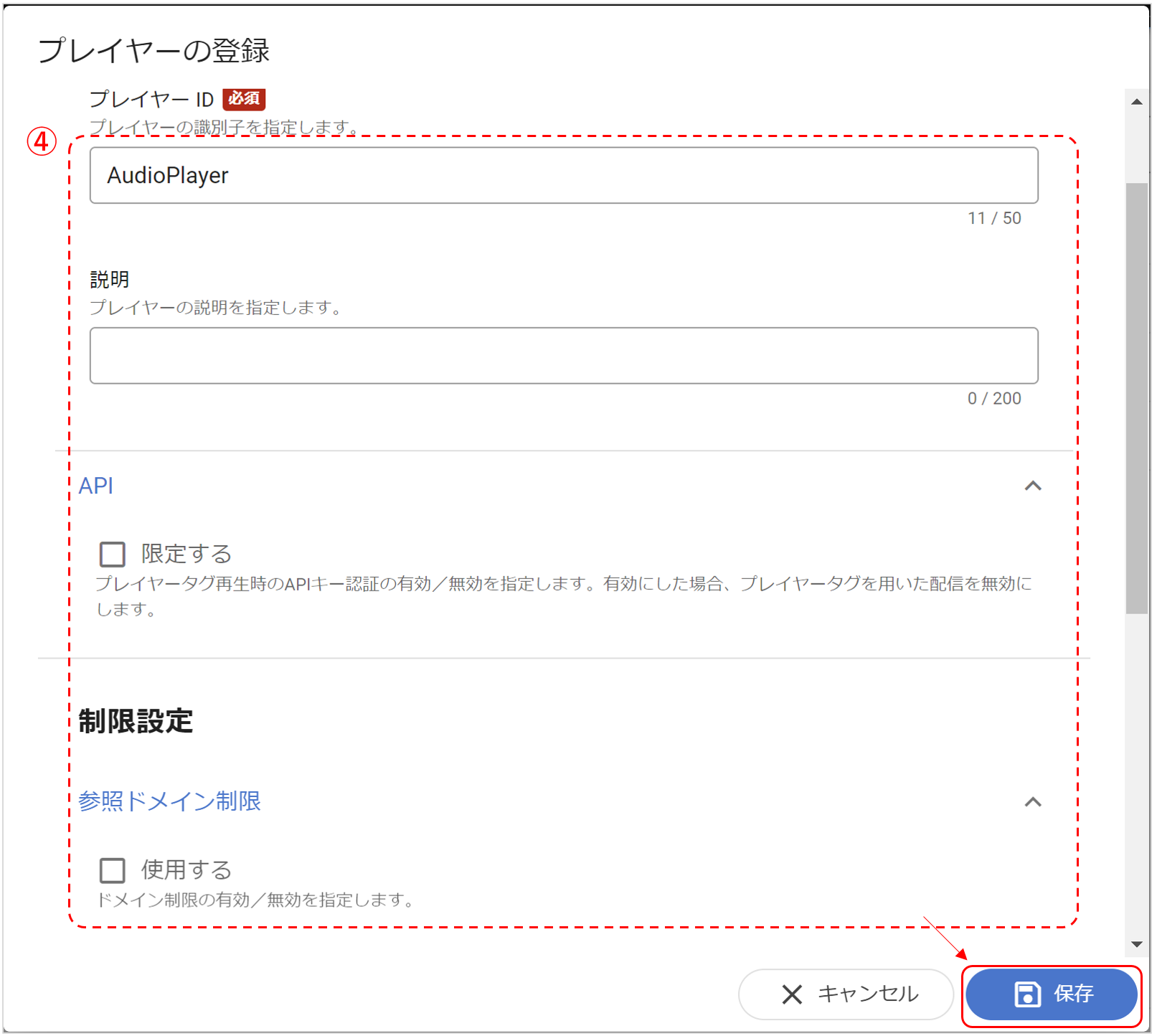Click the プレイヤーの登録 dialog title
Viewport: 1157px width, 1036px height.
pos(154,50)
